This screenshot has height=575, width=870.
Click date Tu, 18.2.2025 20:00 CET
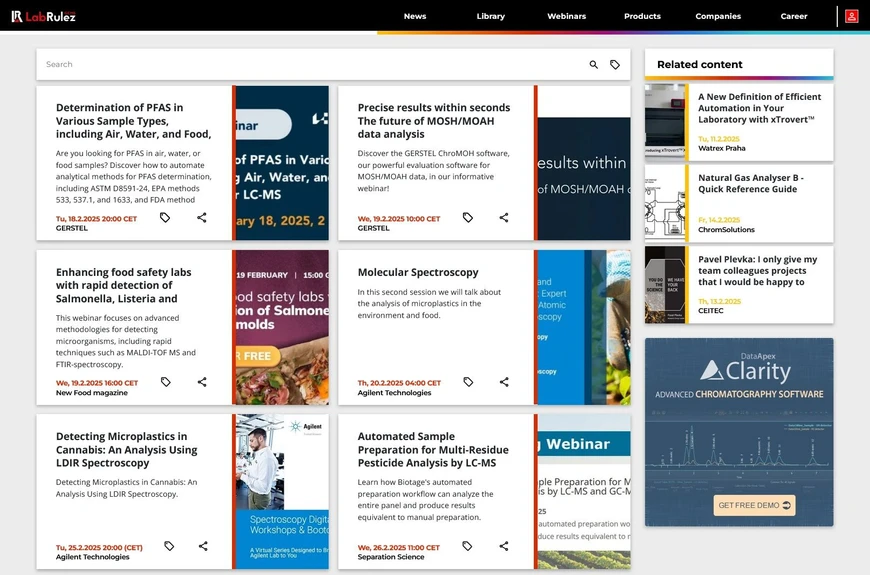pyautogui.click(x=96, y=219)
